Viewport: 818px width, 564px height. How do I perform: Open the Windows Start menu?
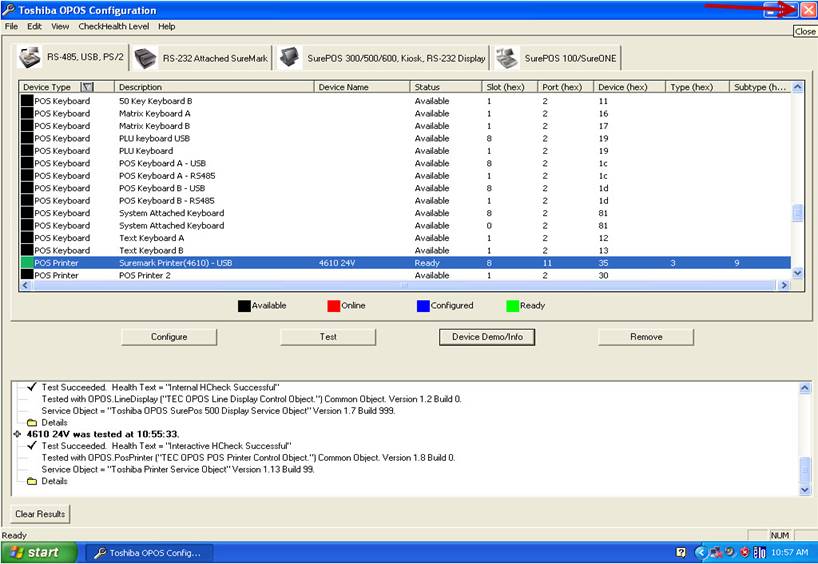click(x=36, y=552)
